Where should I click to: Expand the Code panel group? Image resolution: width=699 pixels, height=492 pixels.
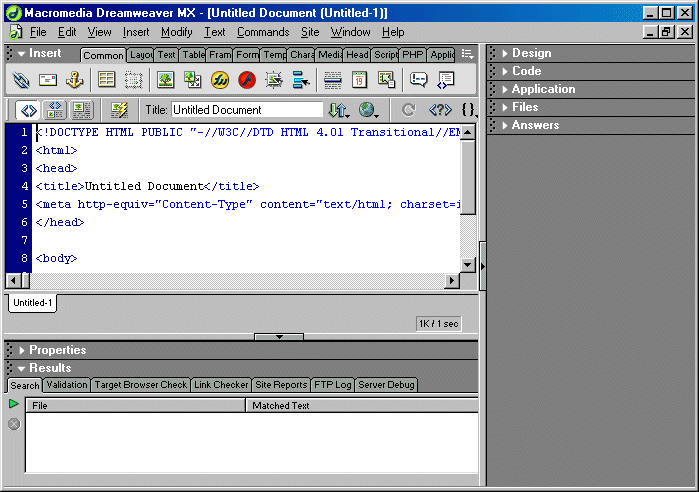pos(505,71)
